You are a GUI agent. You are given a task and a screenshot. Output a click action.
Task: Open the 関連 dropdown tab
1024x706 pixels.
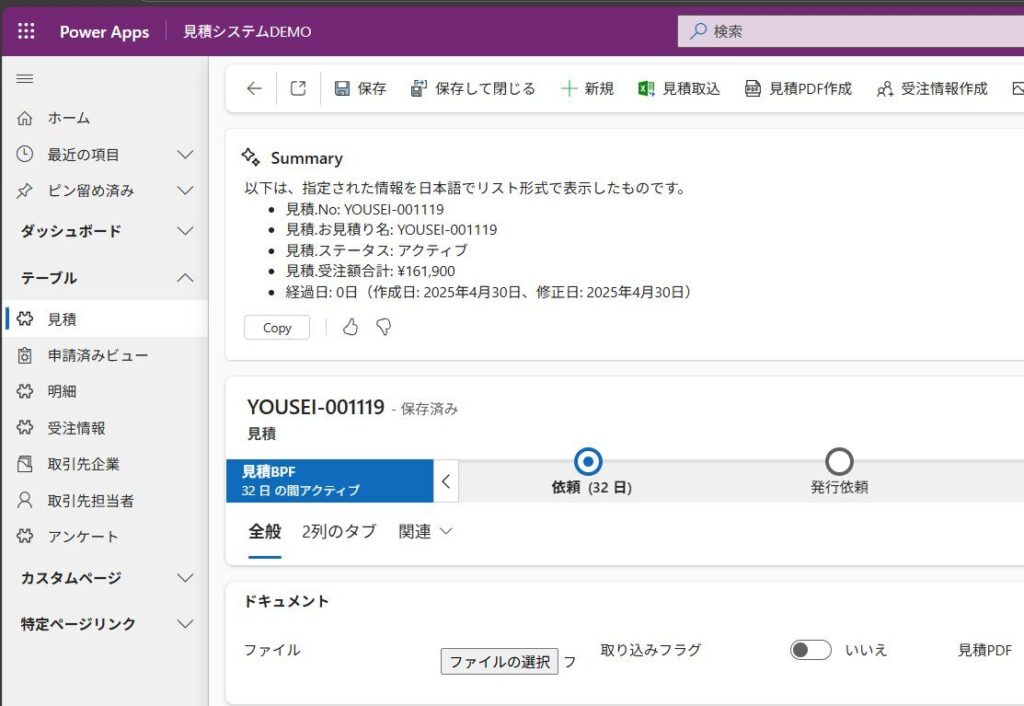[x=425, y=532]
